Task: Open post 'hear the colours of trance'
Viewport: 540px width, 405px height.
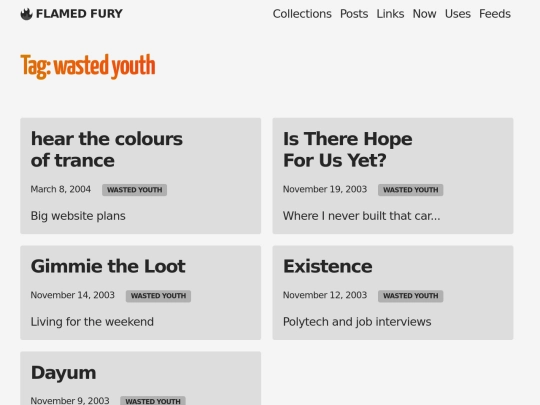Action: [107, 149]
